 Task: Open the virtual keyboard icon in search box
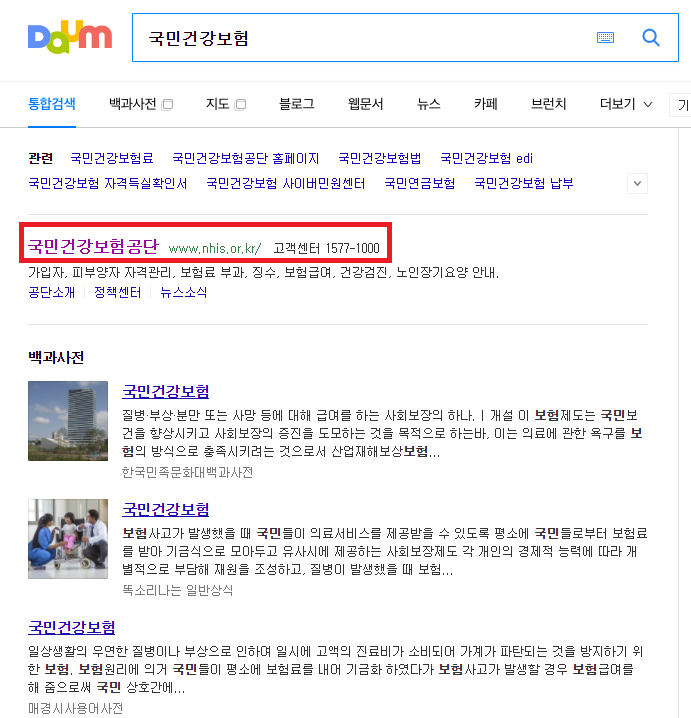pyautogui.click(x=605, y=38)
